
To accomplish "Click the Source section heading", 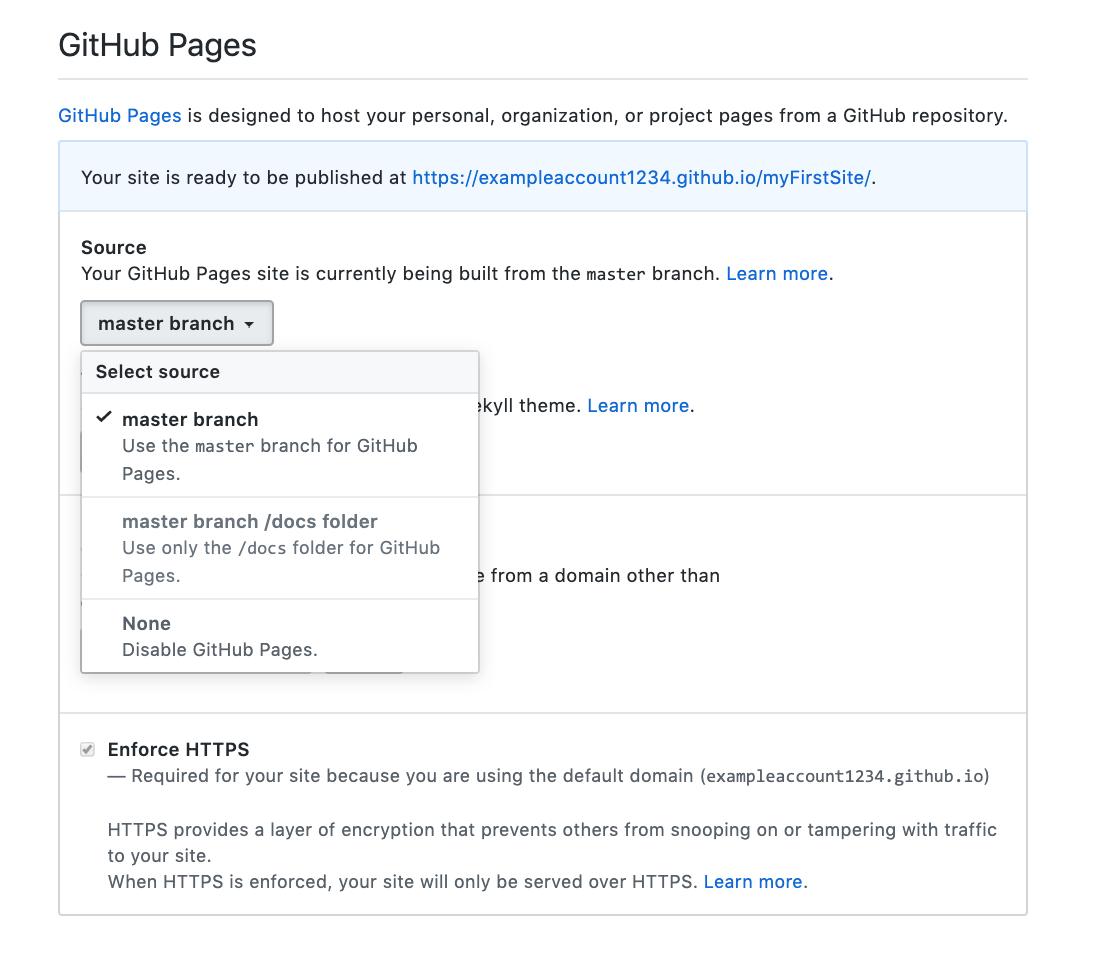I will tap(113, 247).
